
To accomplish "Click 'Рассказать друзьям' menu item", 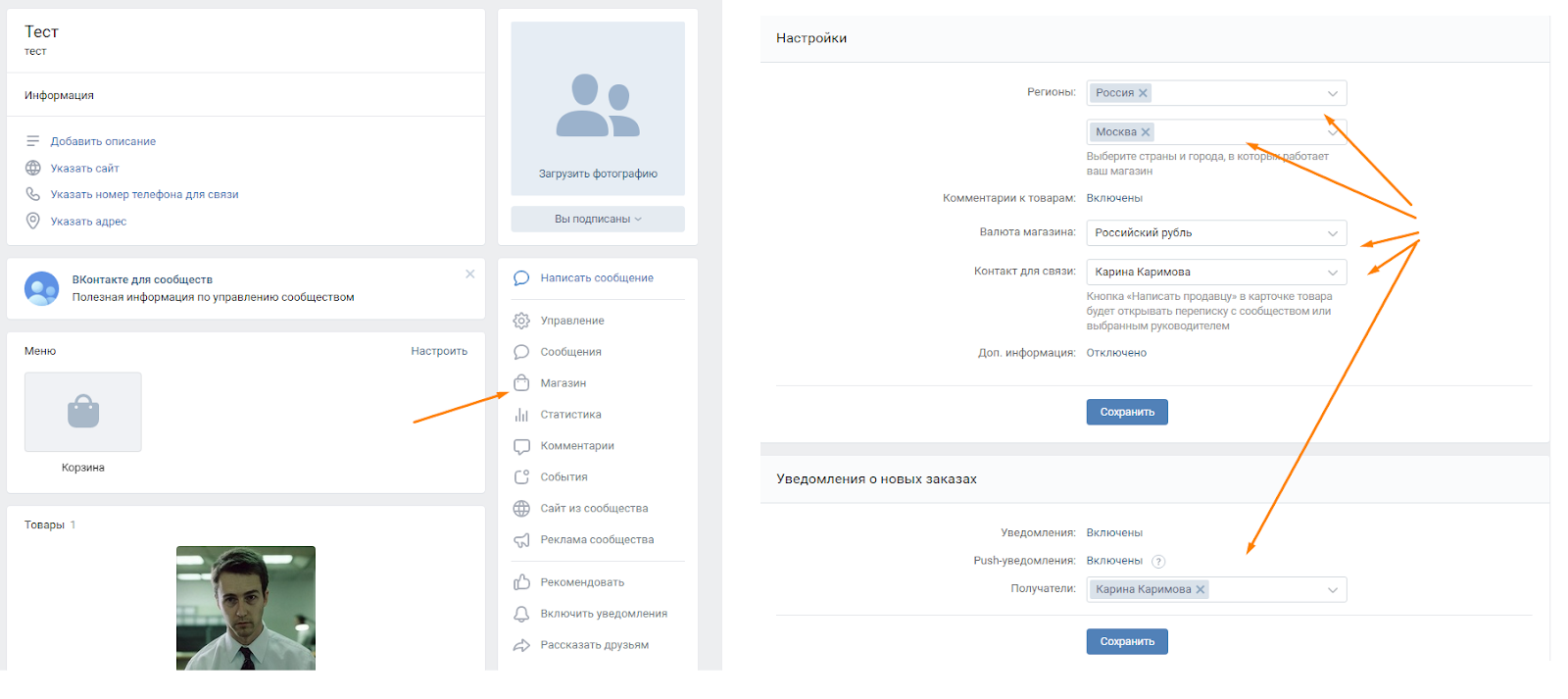I will [x=595, y=645].
